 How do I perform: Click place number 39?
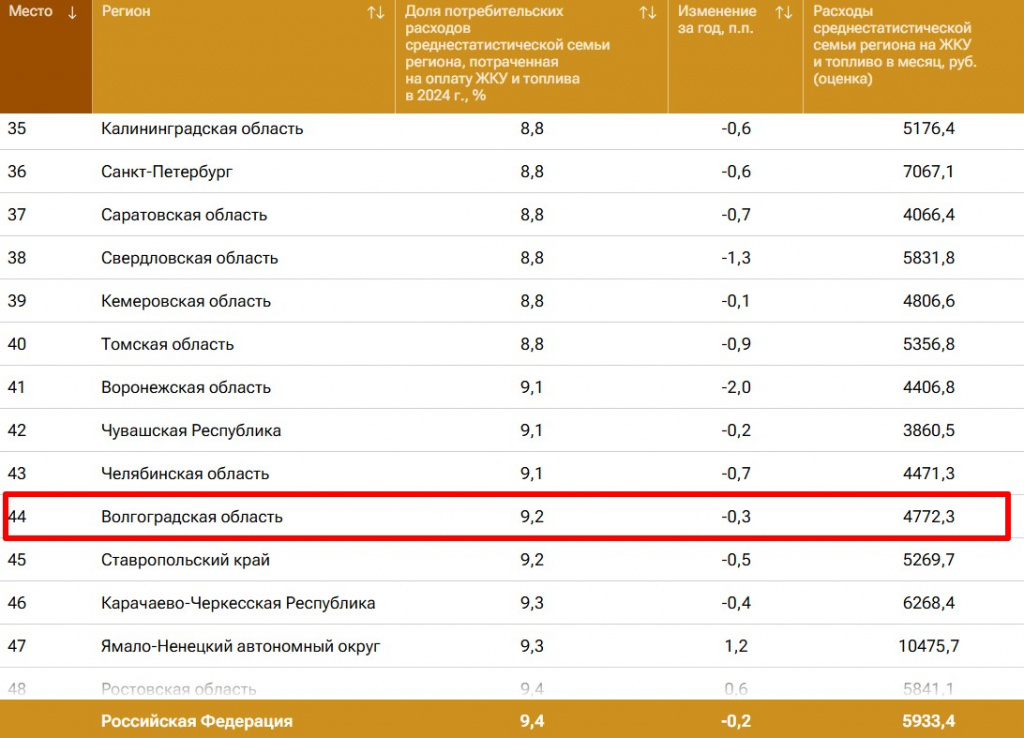(x=17, y=300)
